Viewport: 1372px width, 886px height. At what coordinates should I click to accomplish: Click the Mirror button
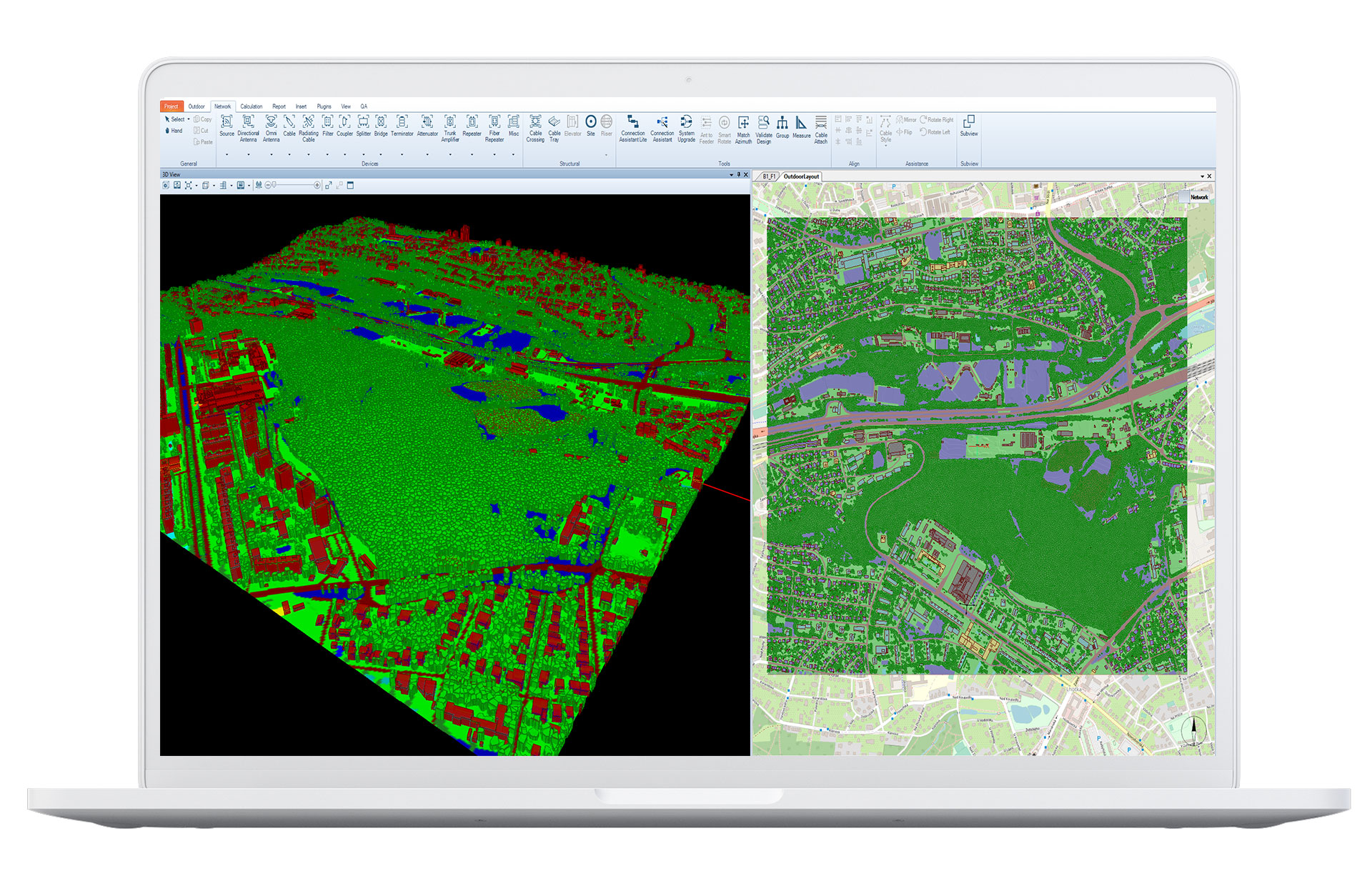tap(906, 120)
